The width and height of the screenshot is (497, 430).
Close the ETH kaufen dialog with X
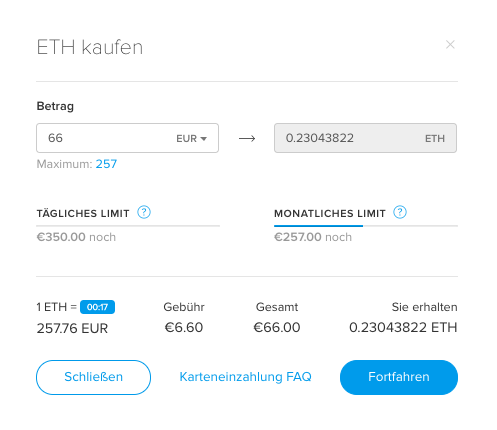[x=450, y=44]
